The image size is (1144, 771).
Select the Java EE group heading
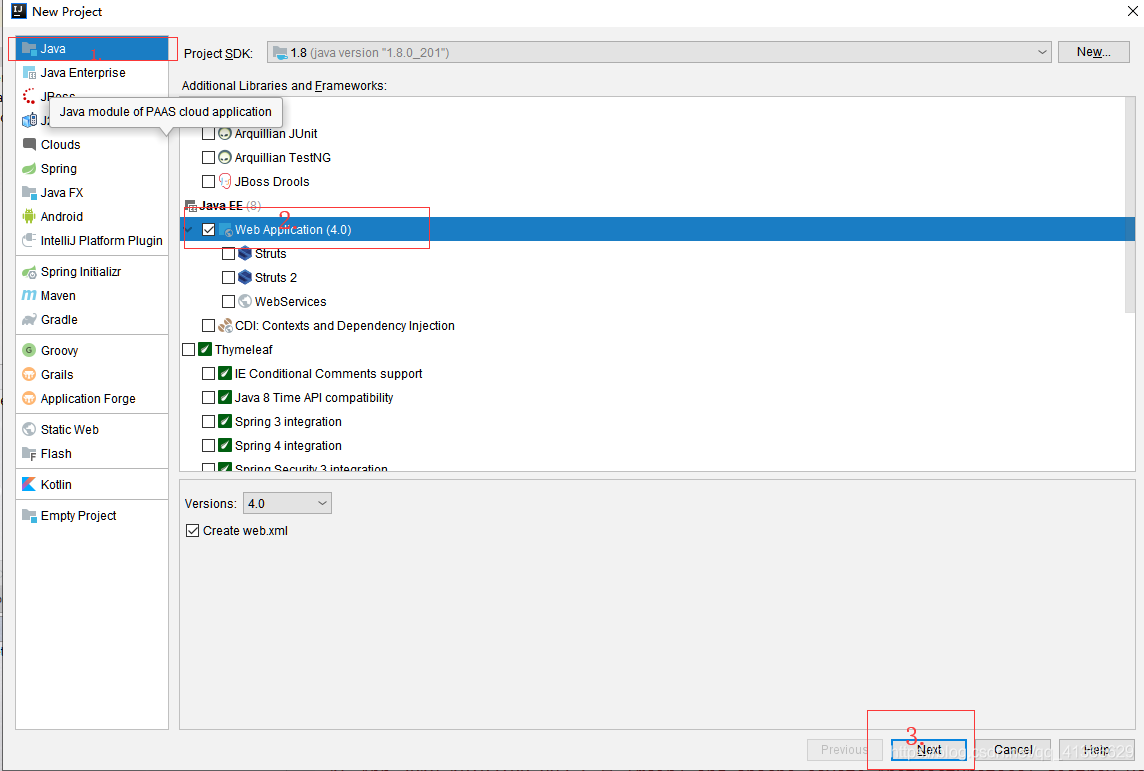(221, 206)
